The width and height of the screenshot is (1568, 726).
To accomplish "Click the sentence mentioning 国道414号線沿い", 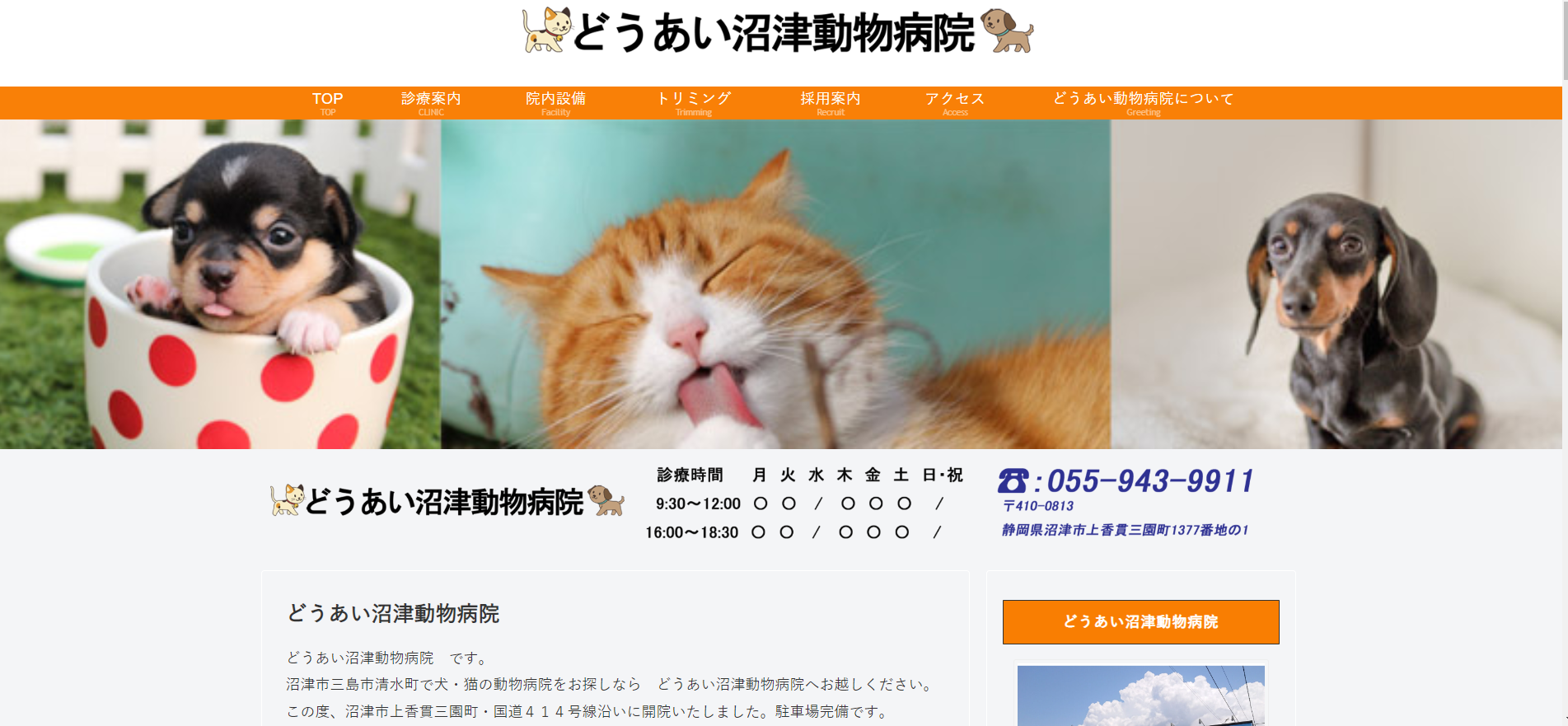I will (x=588, y=711).
